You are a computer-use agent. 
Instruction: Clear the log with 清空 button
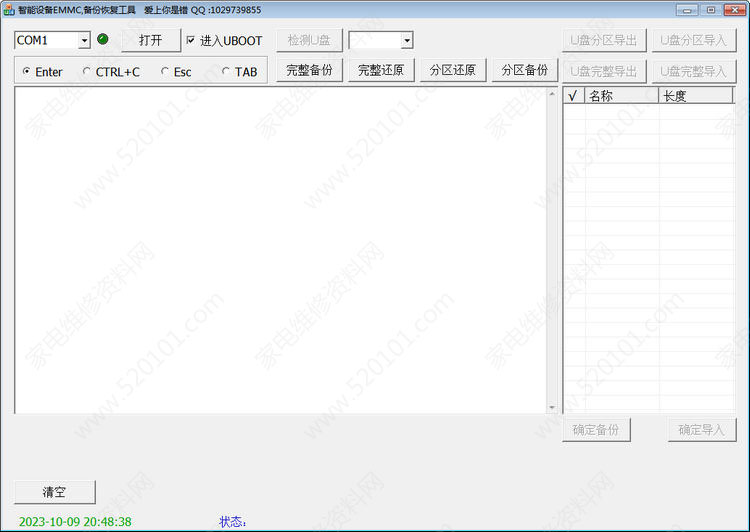click(54, 492)
